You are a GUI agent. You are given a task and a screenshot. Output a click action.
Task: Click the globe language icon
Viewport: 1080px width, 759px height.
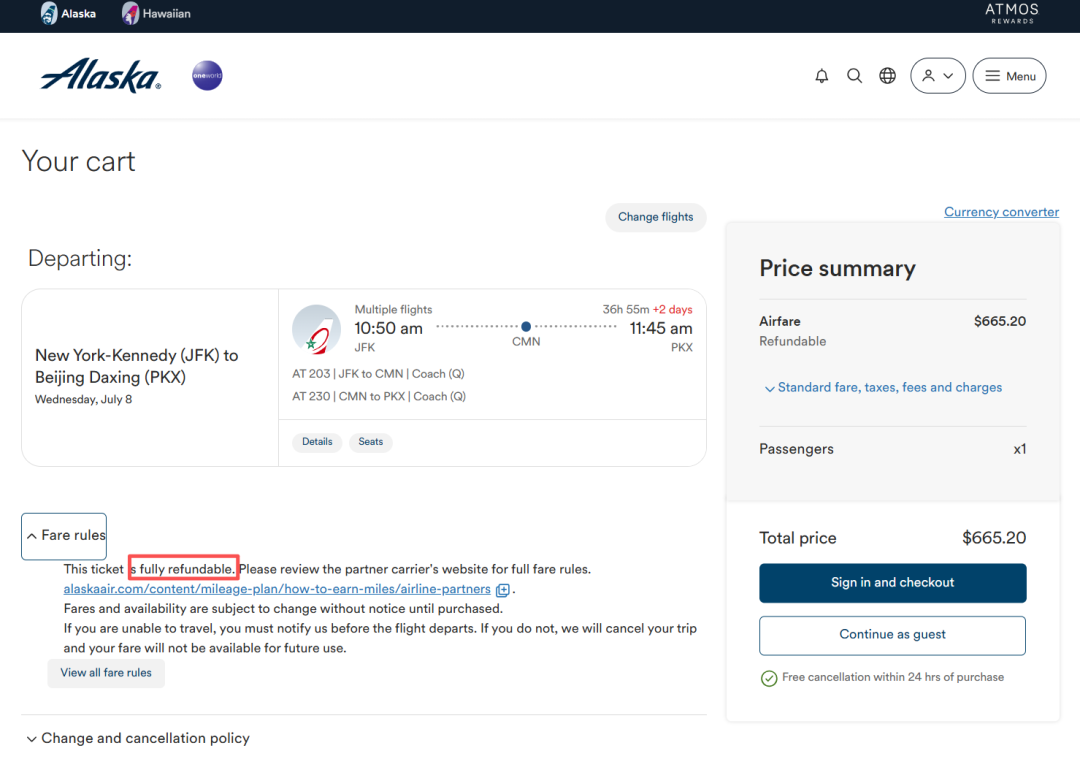887,76
